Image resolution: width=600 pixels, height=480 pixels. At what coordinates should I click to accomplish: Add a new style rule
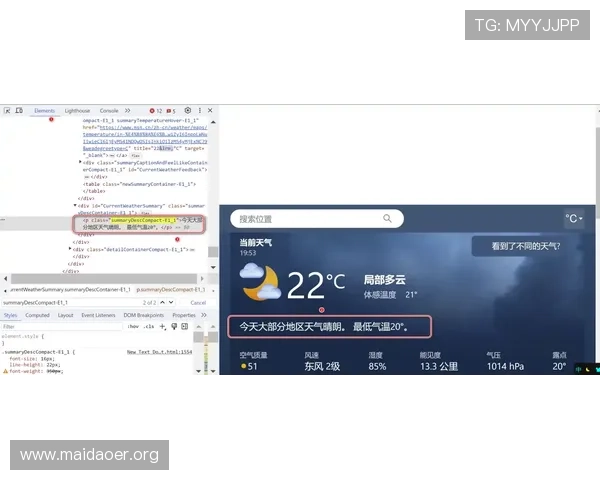[163, 327]
